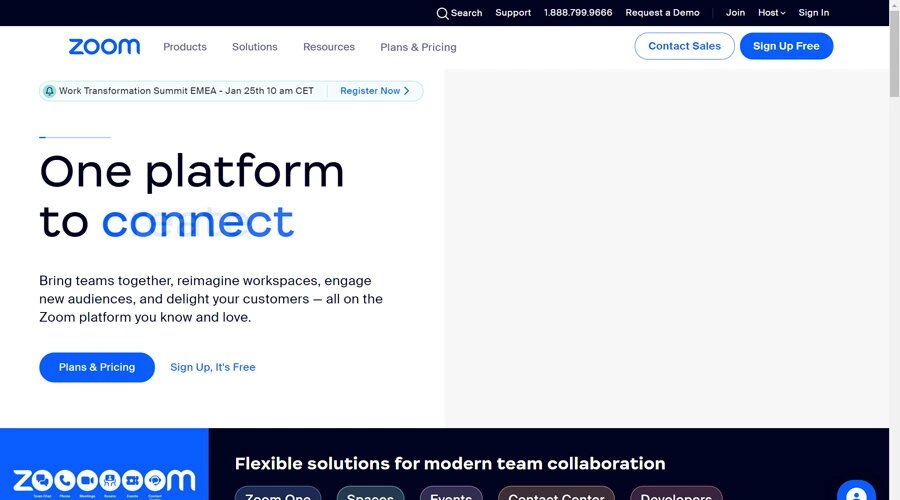Select the Zoom One tab
The height and width of the screenshot is (500, 900).
pos(278,494)
